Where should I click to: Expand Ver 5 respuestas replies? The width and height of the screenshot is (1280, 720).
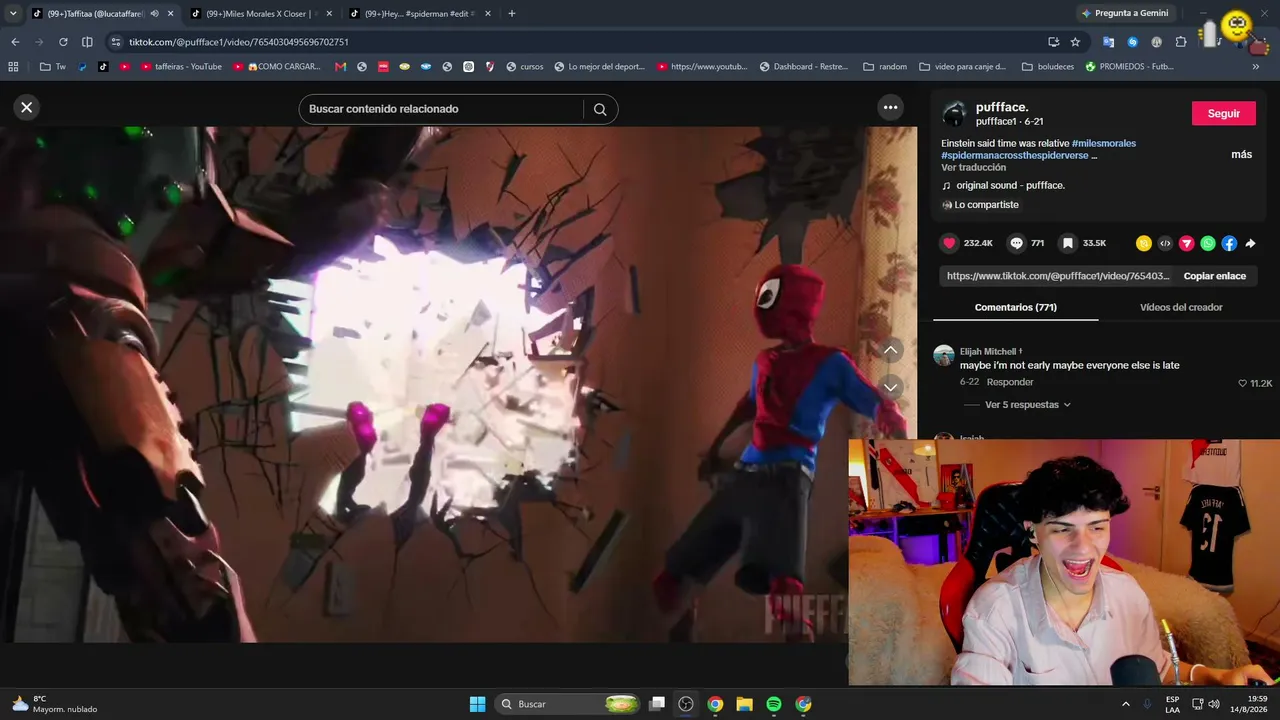(x=1021, y=405)
